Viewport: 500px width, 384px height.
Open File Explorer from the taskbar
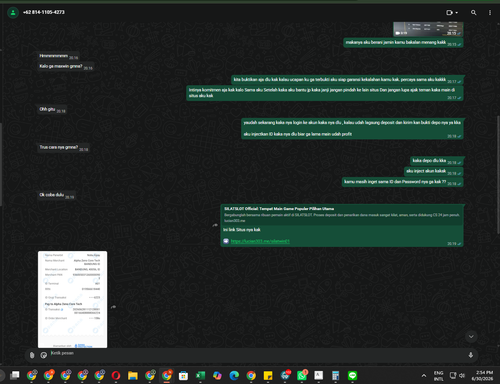point(133,376)
